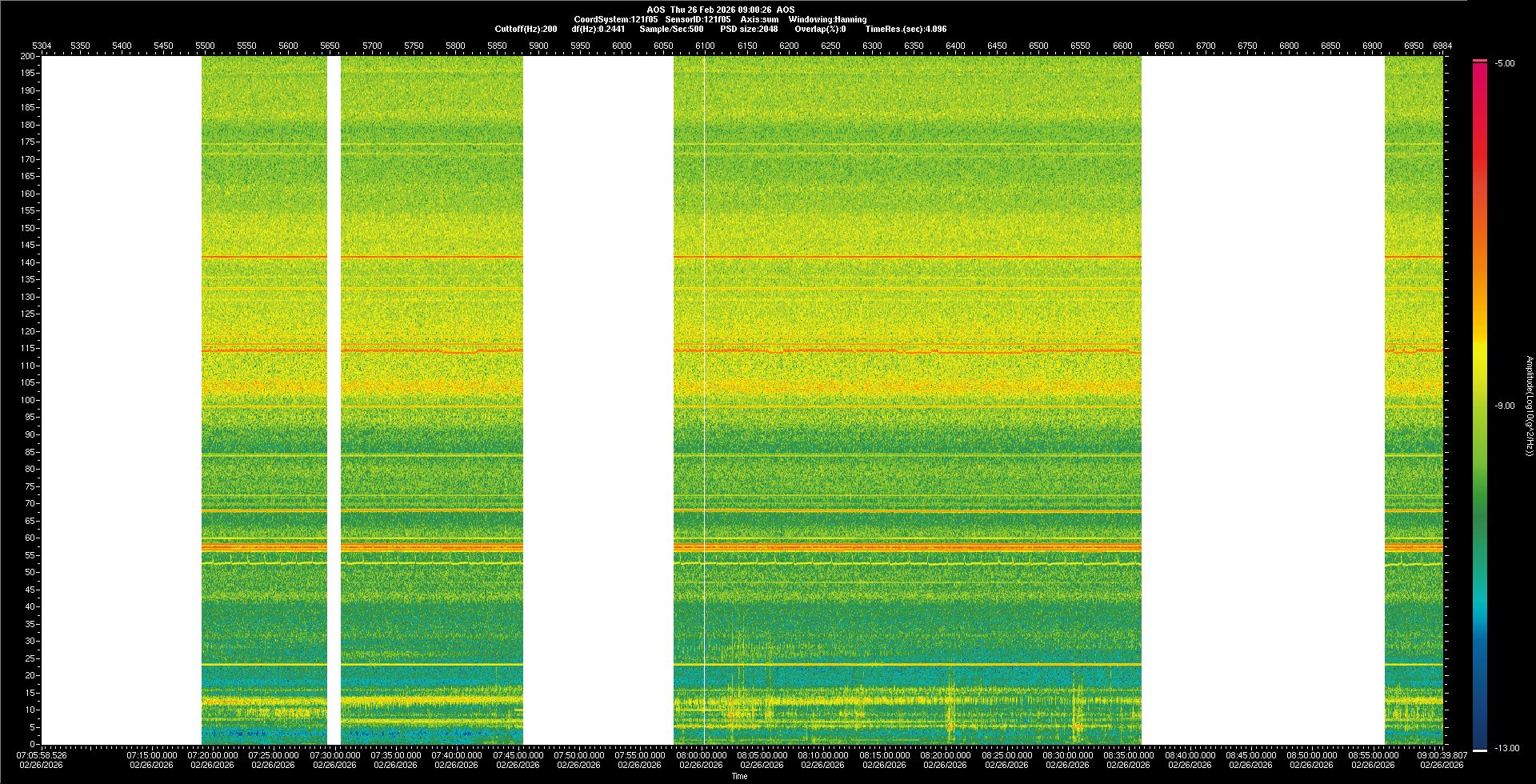Click the 200 Hz frequency axis label
Screen dimensions: 1536x784
tap(27, 56)
